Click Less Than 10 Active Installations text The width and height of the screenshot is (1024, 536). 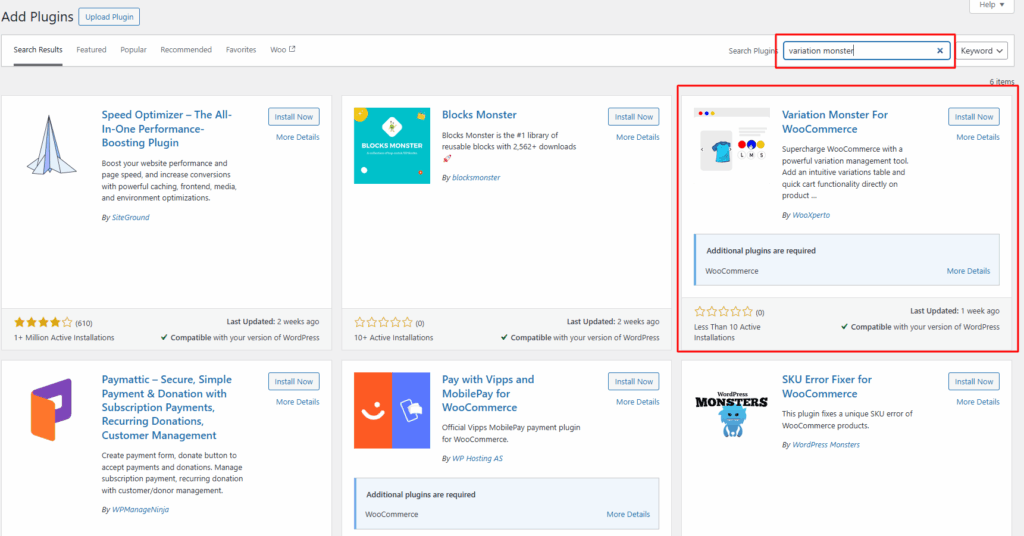[727, 332]
